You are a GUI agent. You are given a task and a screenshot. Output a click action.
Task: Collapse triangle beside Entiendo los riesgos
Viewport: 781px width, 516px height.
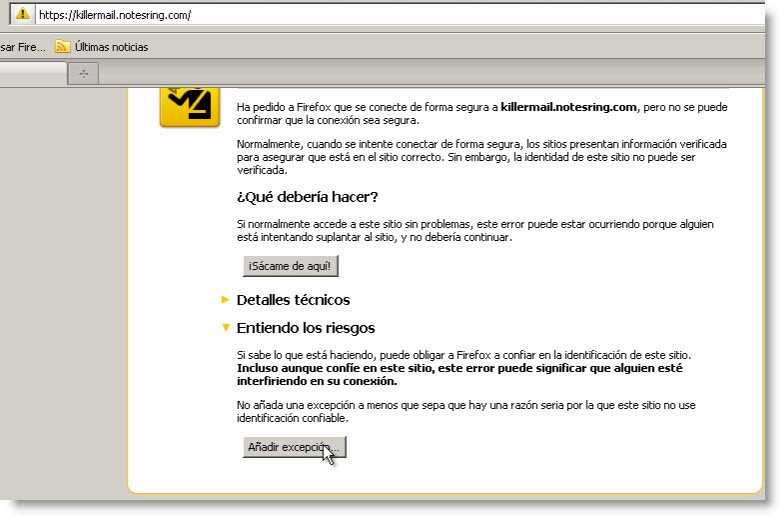(225, 328)
